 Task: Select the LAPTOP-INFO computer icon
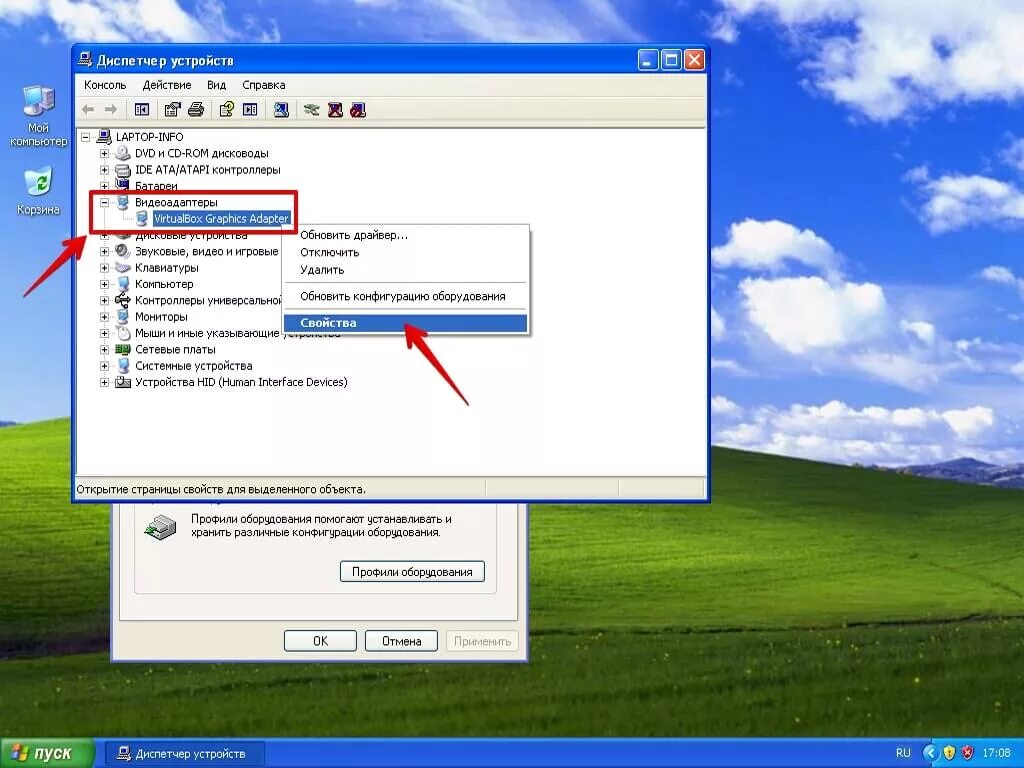pos(104,136)
